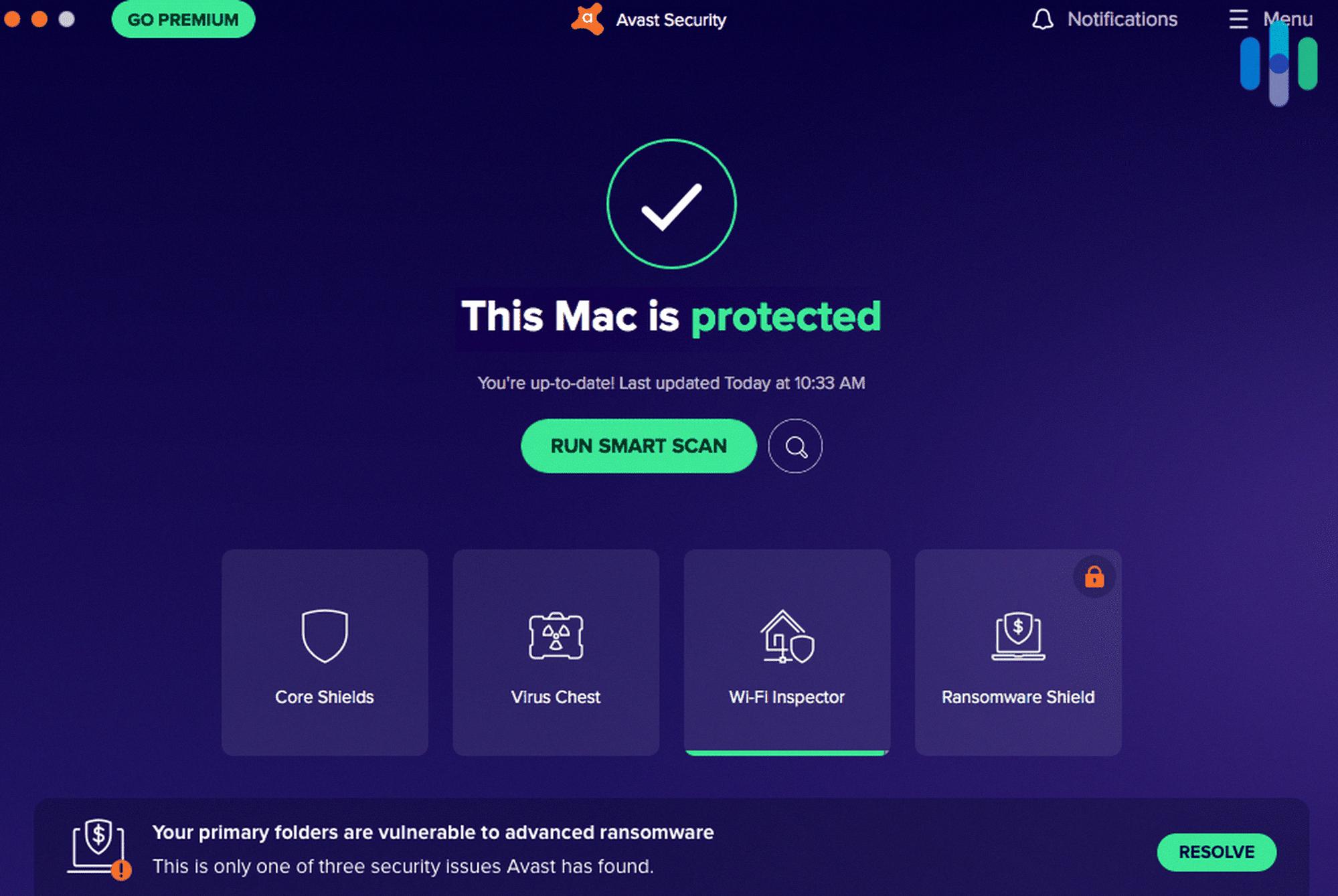Expand additional scan type options
Image resolution: width=1338 pixels, height=896 pixels.
tap(796, 446)
